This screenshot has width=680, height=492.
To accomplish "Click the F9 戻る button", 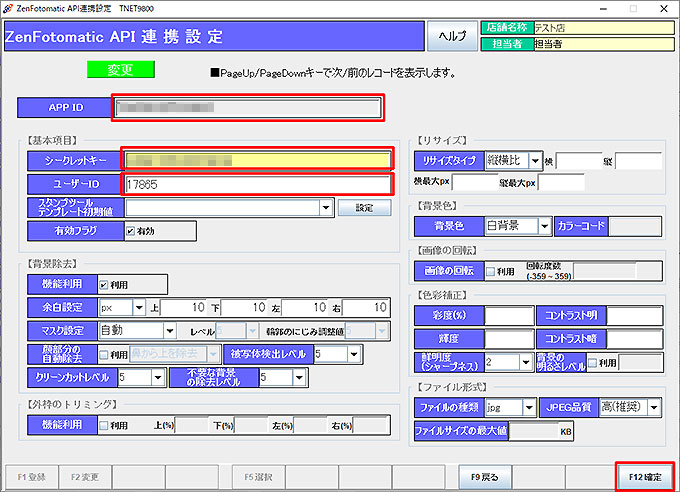I will coord(485,477).
